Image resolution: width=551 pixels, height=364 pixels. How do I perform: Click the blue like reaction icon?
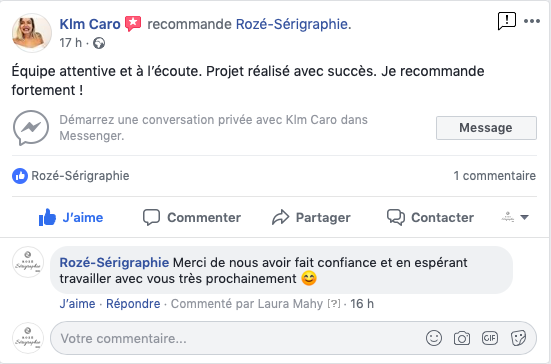[20, 176]
